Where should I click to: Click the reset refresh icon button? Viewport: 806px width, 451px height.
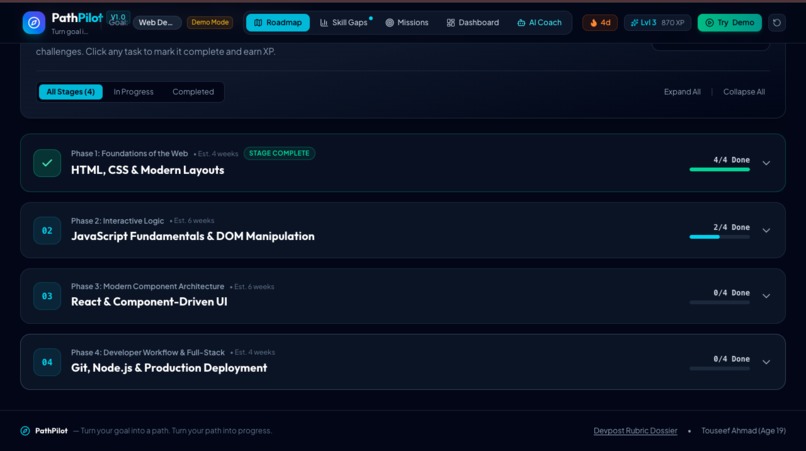tap(777, 23)
